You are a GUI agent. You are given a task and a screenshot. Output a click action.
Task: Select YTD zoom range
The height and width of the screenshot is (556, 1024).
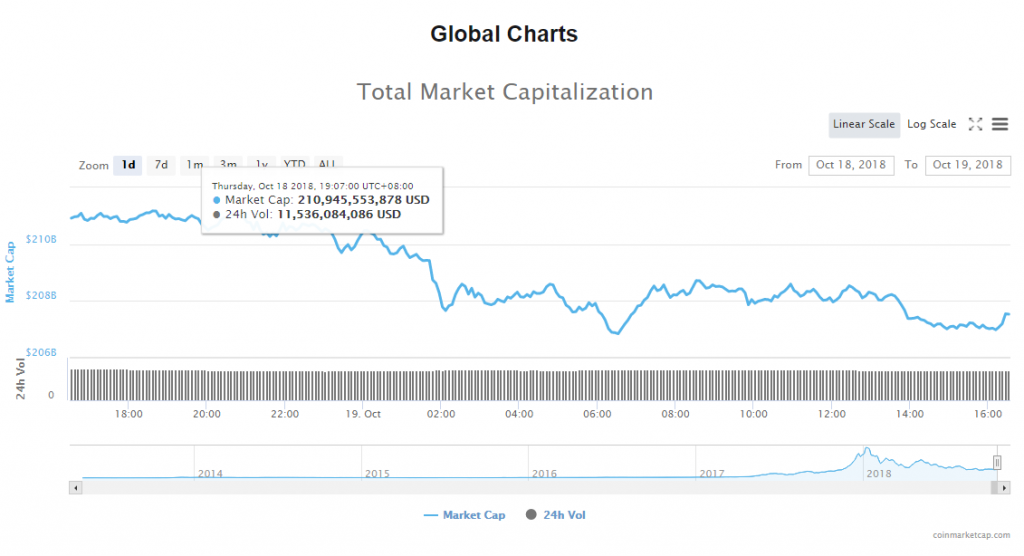click(294, 165)
